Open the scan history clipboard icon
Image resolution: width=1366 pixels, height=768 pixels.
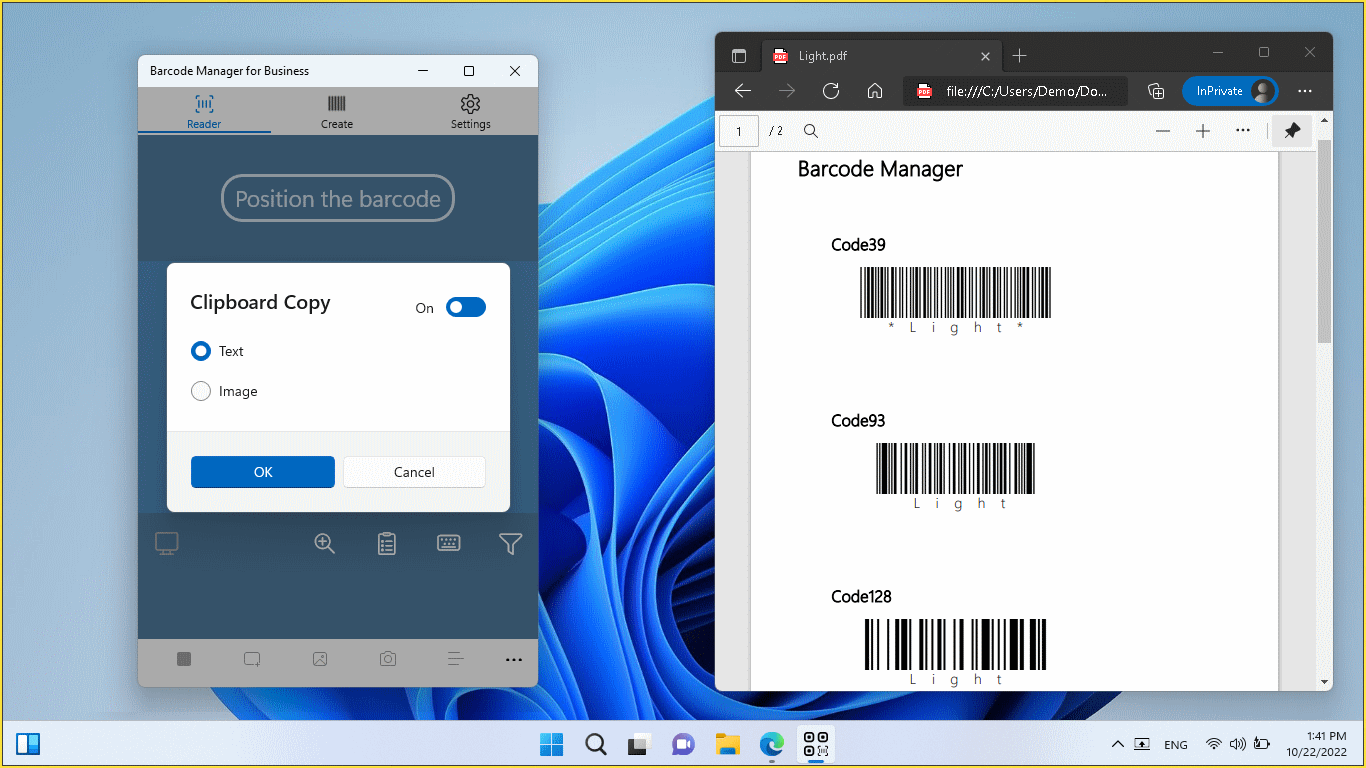(x=387, y=543)
